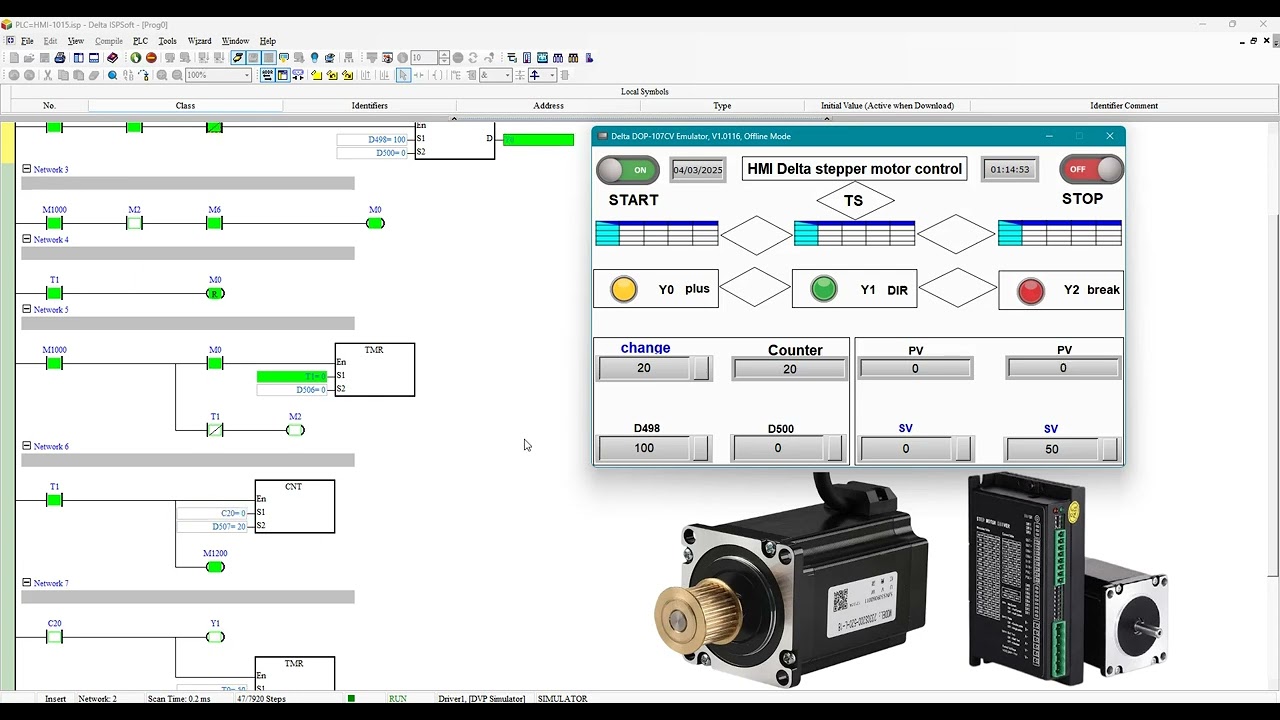Open the & operator combo box

click(x=496, y=75)
